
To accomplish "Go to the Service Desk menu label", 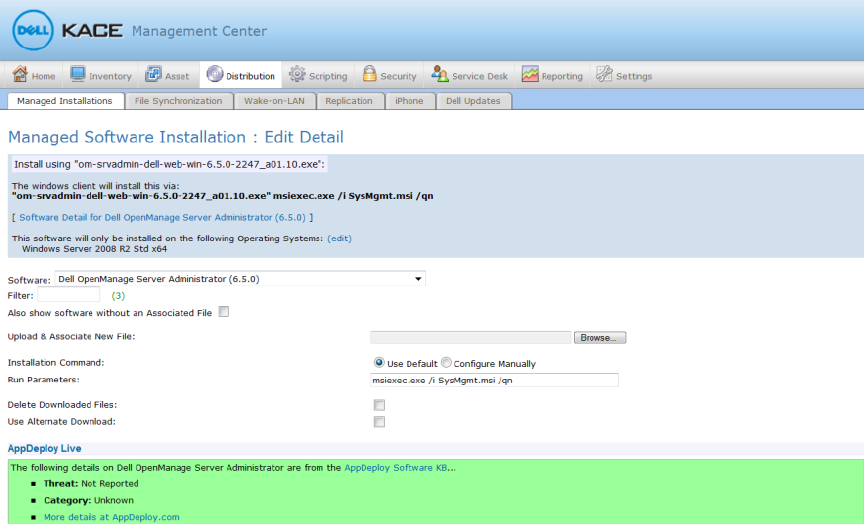I will 480,77.
